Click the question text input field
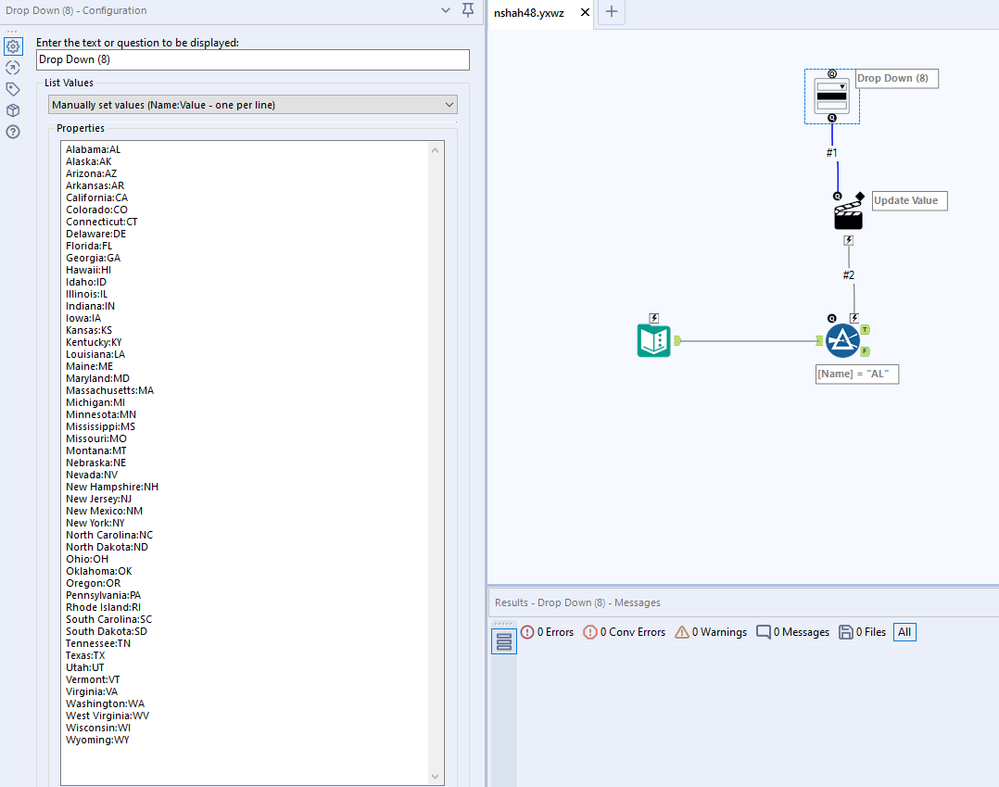 tap(253, 60)
